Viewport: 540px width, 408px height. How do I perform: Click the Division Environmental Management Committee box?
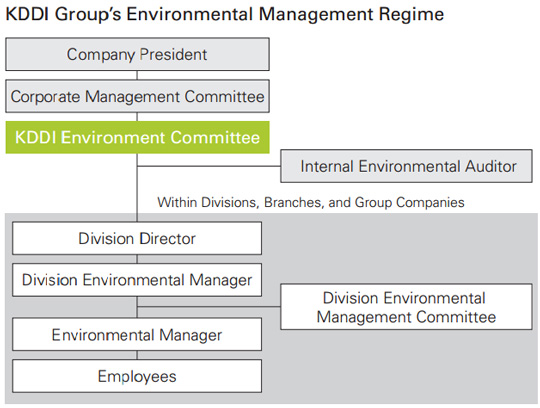[x=406, y=307]
